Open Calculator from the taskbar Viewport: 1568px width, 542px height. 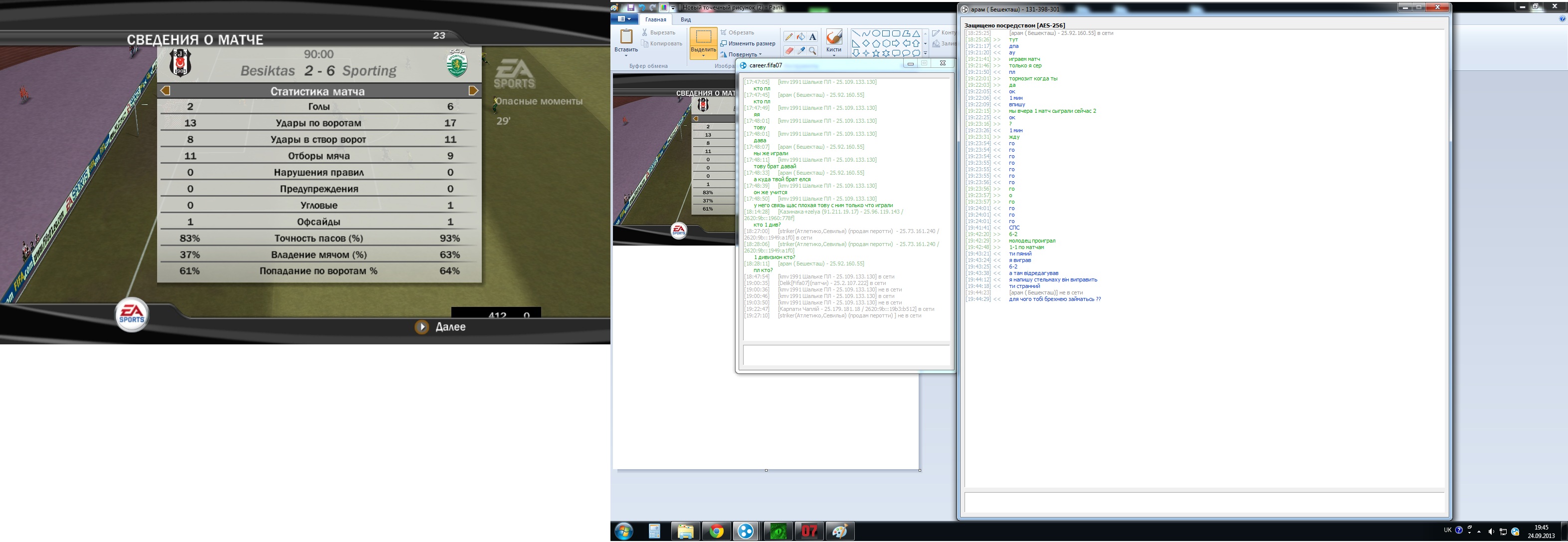coord(654,531)
